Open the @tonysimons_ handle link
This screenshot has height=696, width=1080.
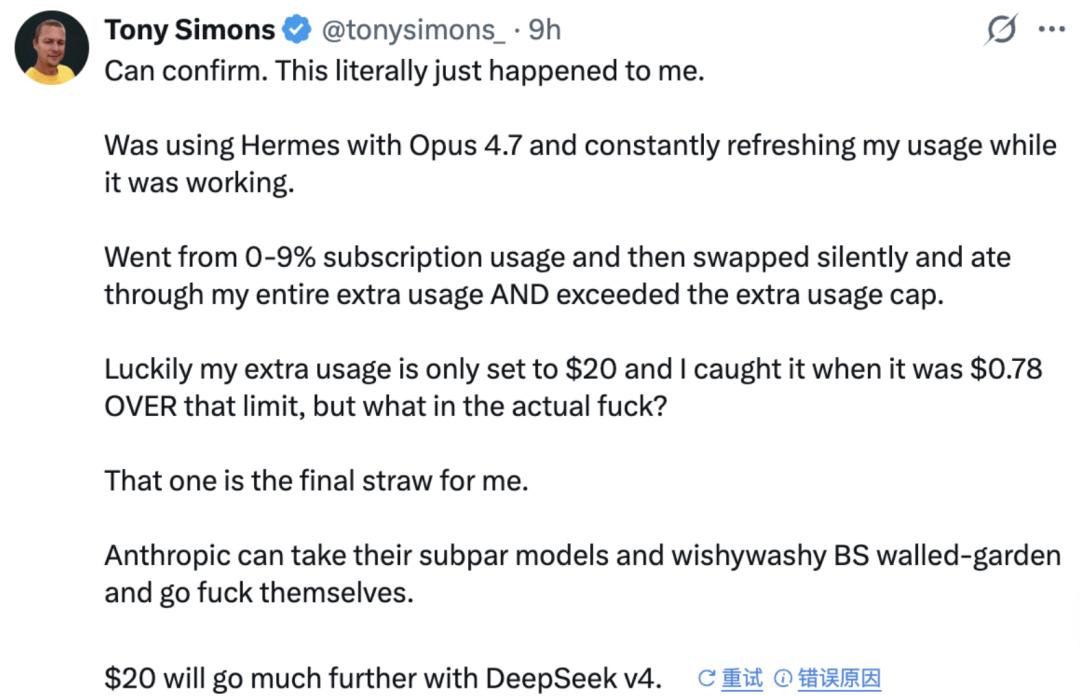click(x=412, y=31)
